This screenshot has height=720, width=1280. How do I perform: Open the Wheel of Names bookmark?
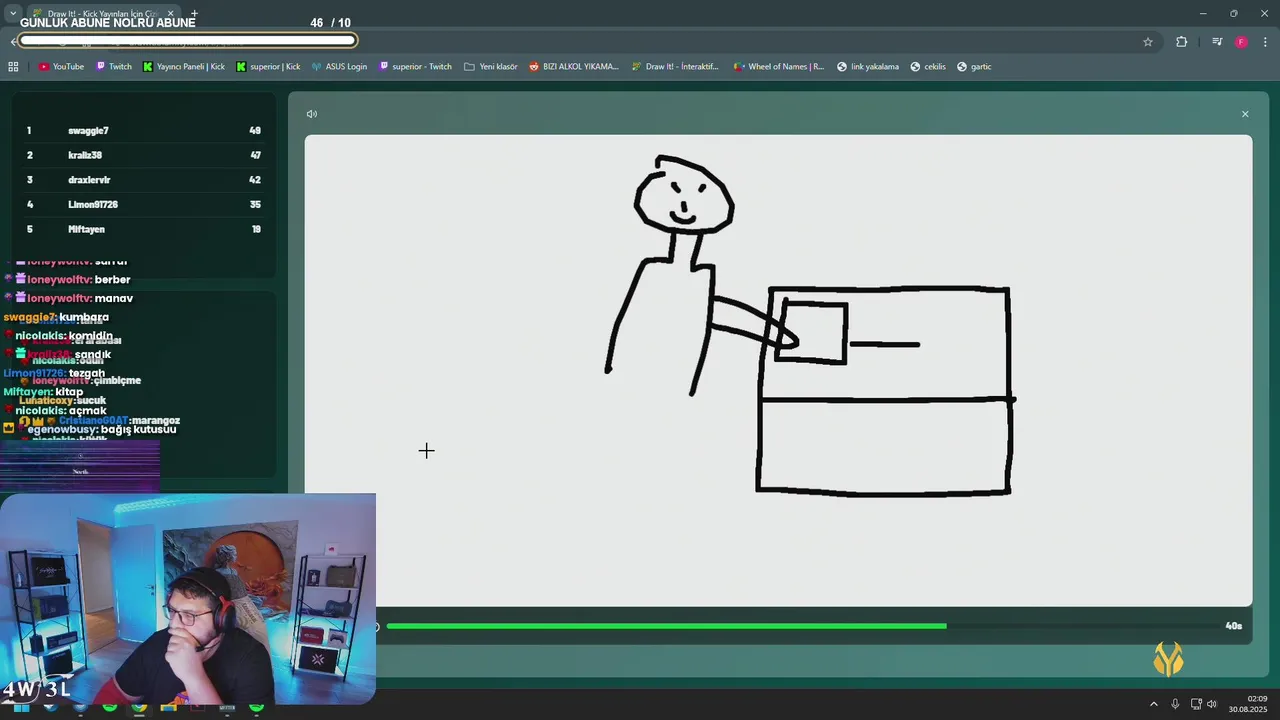[x=779, y=67]
